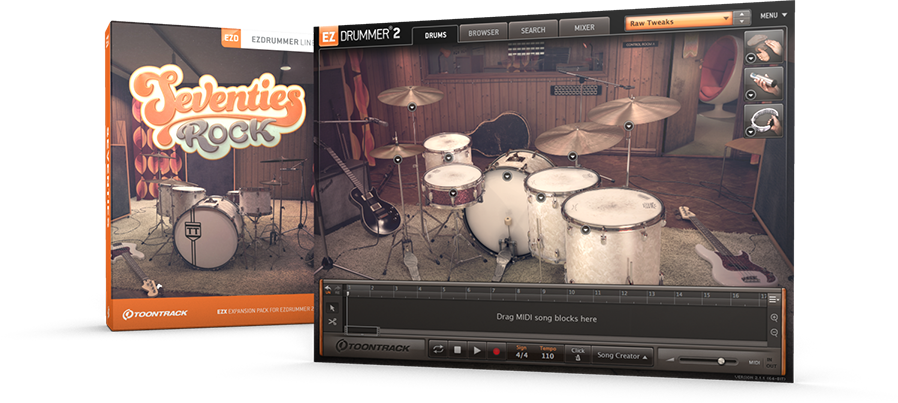
Task: Click the redo icon above the timeline tools
Action: click(338, 290)
